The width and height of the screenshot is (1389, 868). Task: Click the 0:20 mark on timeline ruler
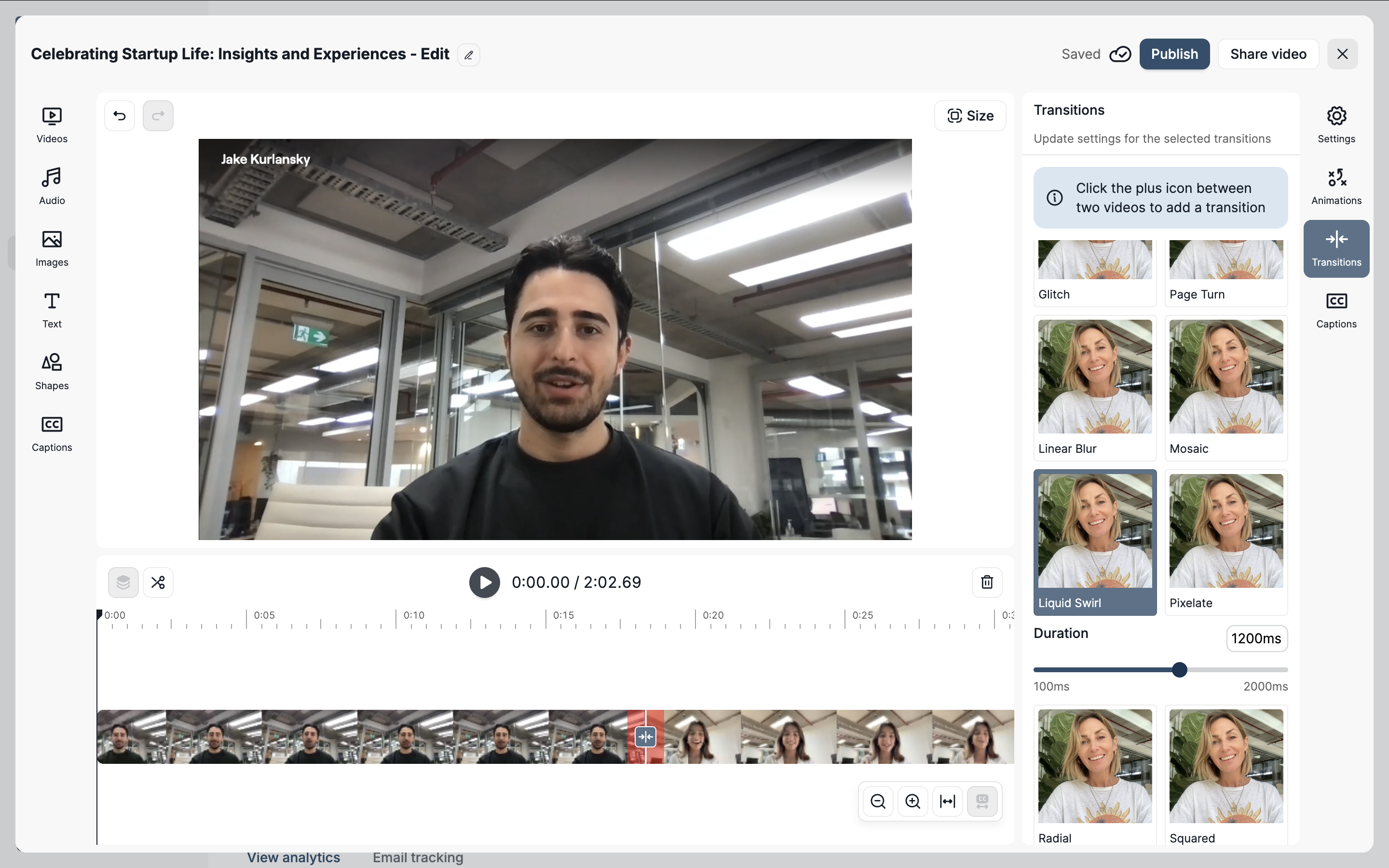713,615
